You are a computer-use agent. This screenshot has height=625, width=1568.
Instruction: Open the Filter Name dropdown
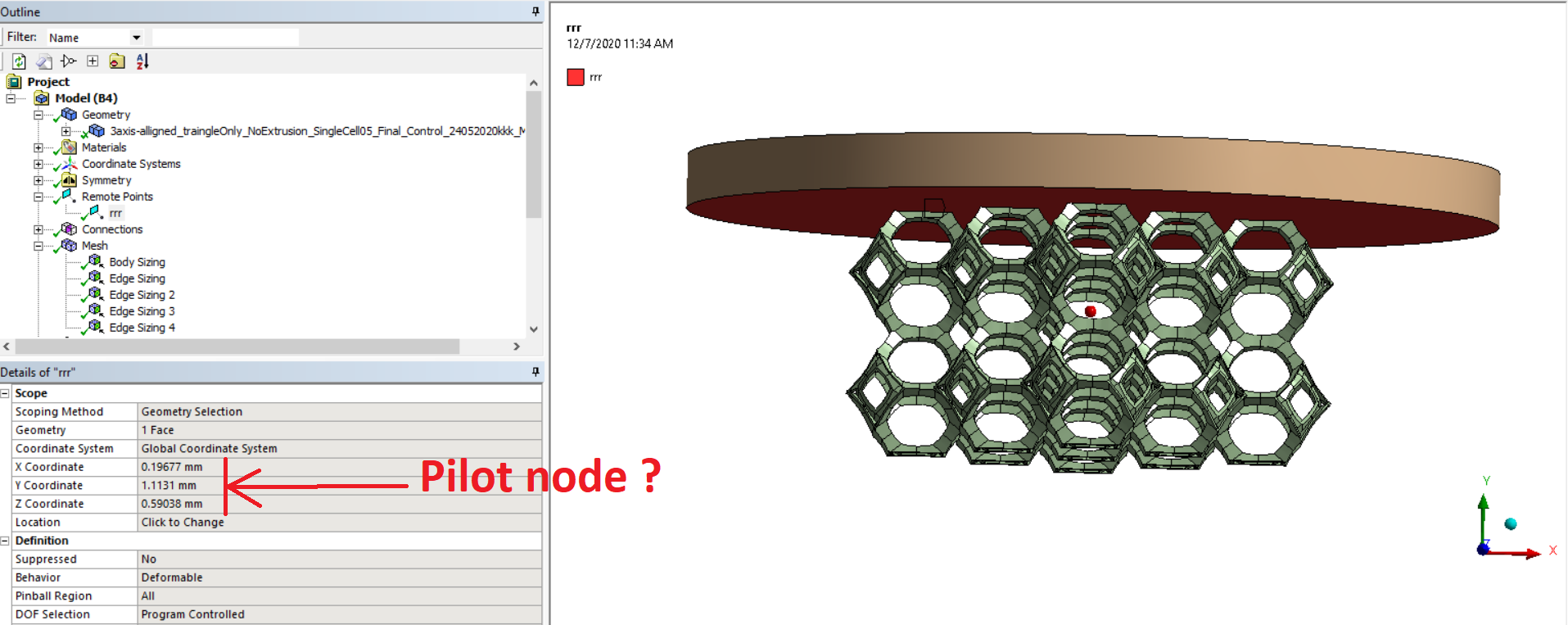[x=137, y=38]
